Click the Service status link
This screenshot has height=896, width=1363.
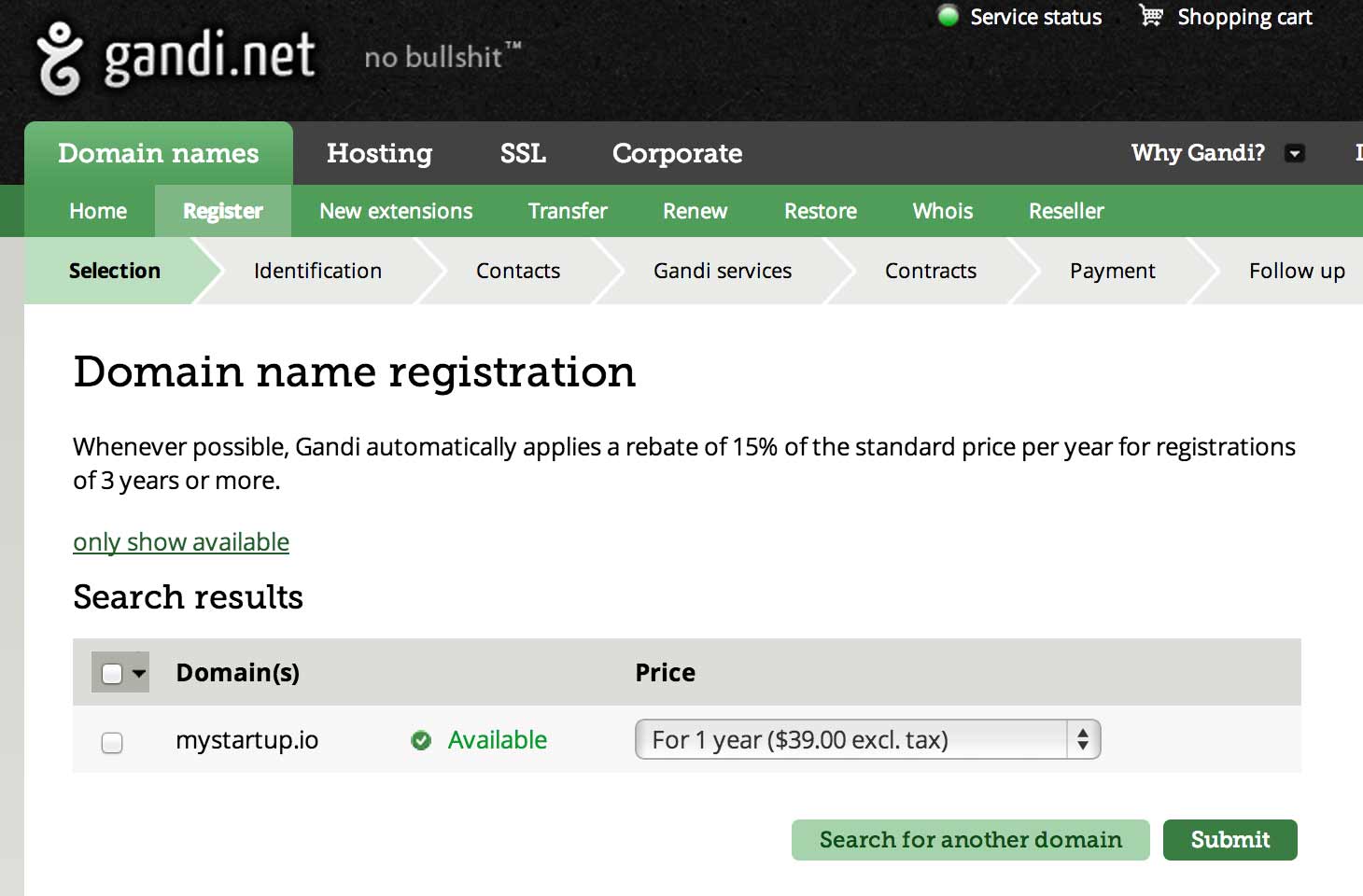[1036, 17]
